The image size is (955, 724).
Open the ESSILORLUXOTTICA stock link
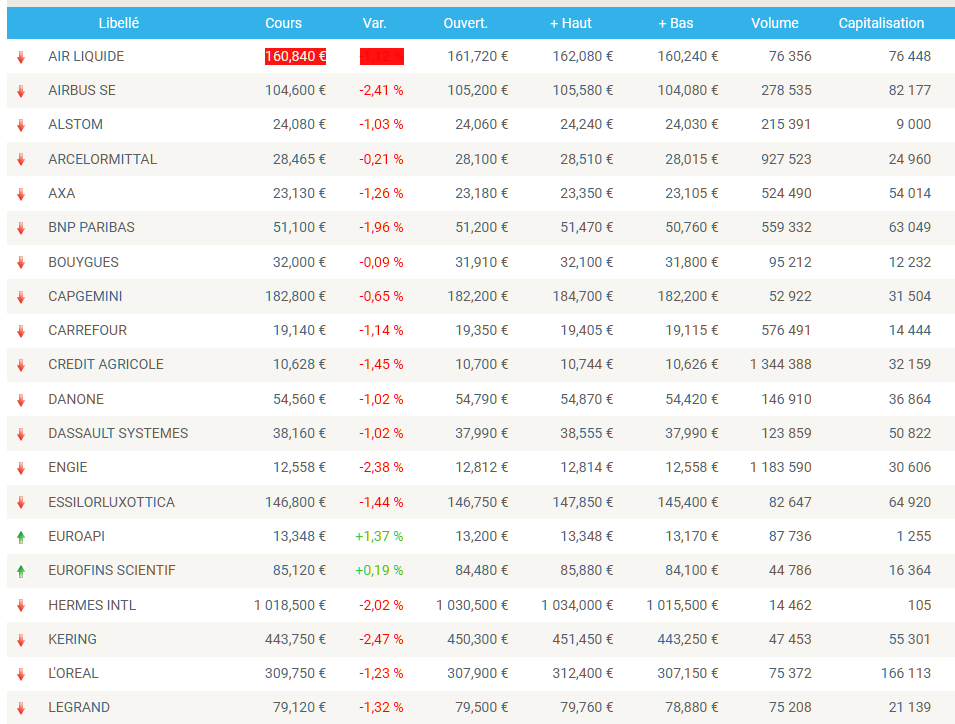(111, 502)
